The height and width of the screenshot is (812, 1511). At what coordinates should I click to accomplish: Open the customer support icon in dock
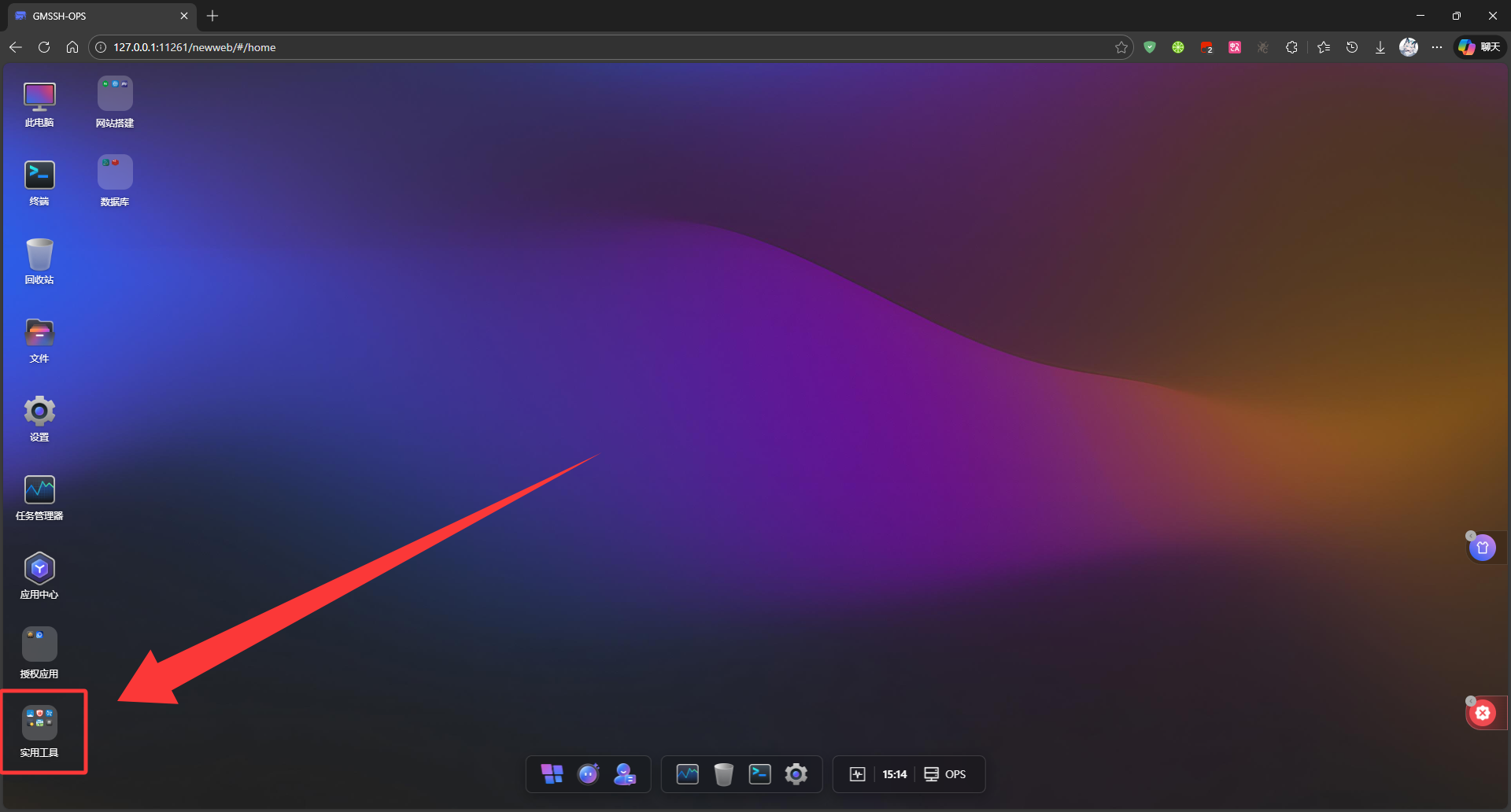625,774
